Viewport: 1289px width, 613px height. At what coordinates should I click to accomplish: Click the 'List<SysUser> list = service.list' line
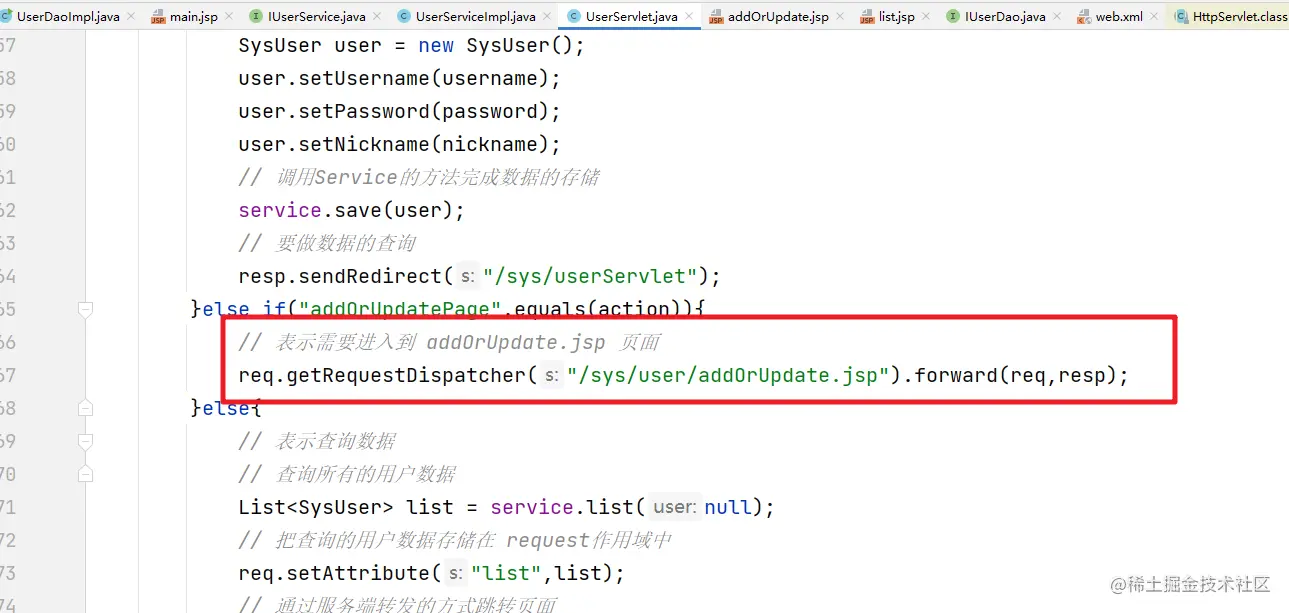pyautogui.click(x=506, y=507)
